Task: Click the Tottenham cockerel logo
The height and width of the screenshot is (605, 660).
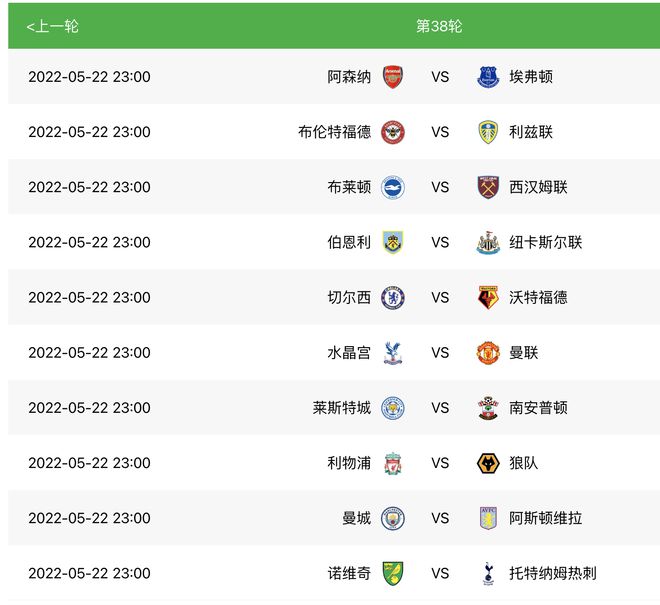Action: (488, 573)
